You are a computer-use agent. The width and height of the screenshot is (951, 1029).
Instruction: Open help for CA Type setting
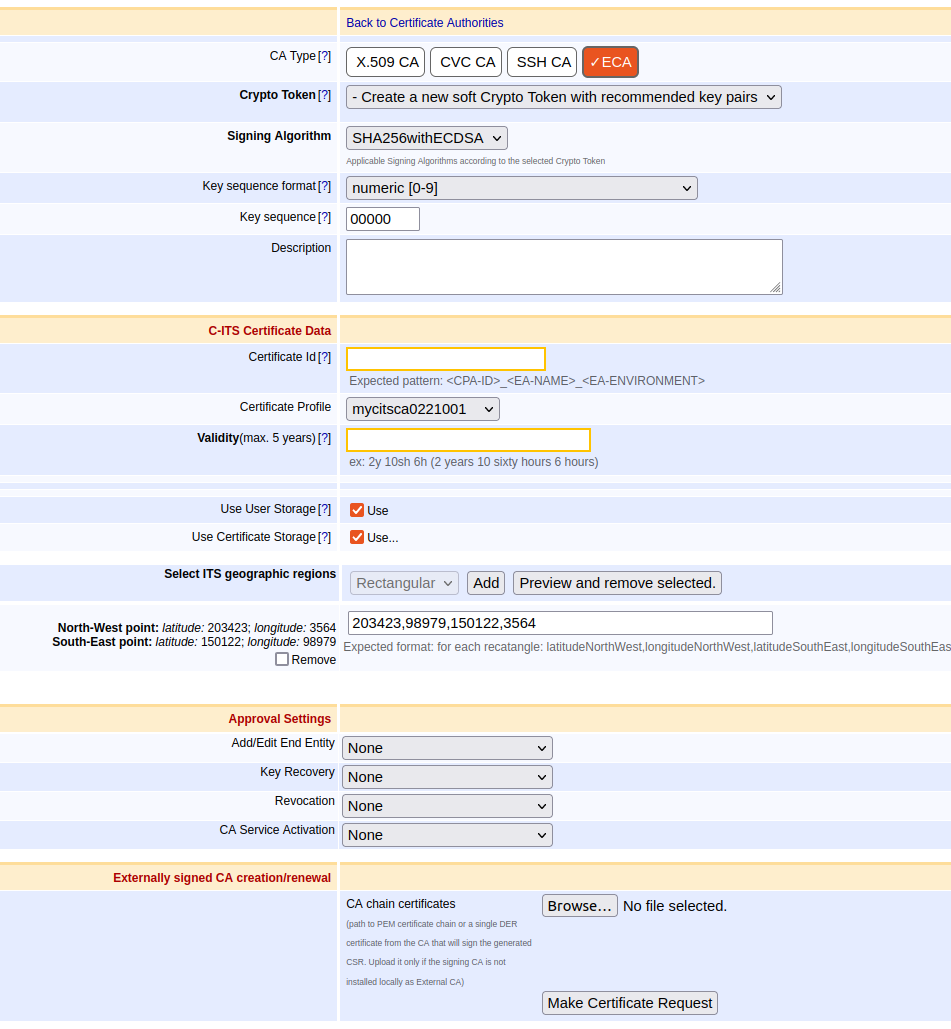click(x=326, y=56)
